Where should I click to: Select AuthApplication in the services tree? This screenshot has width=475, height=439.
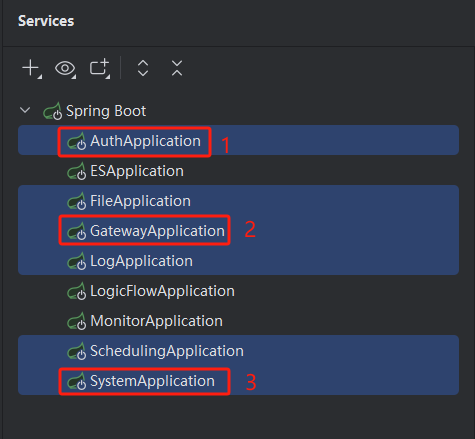238,140
